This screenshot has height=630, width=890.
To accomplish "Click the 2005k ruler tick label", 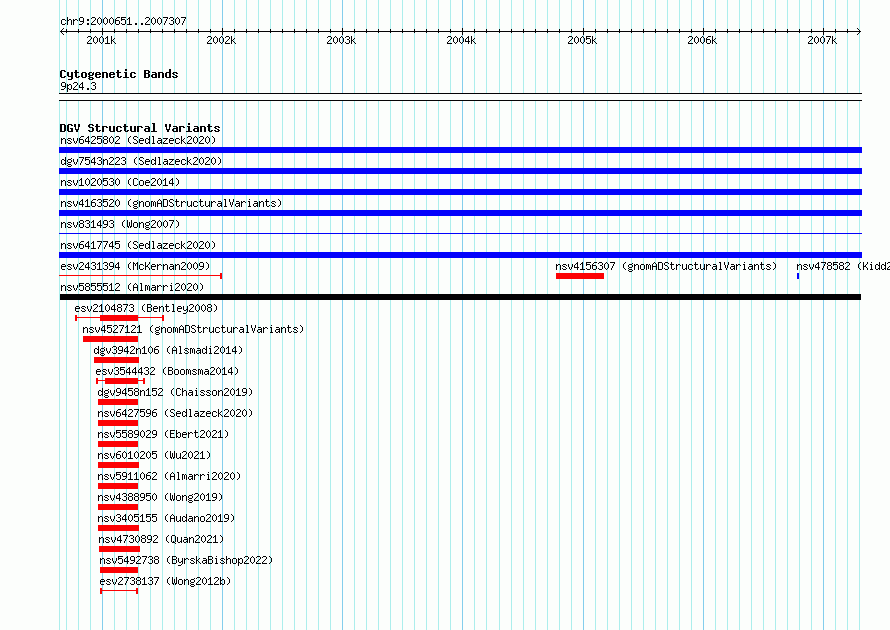I will coord(582,40).
